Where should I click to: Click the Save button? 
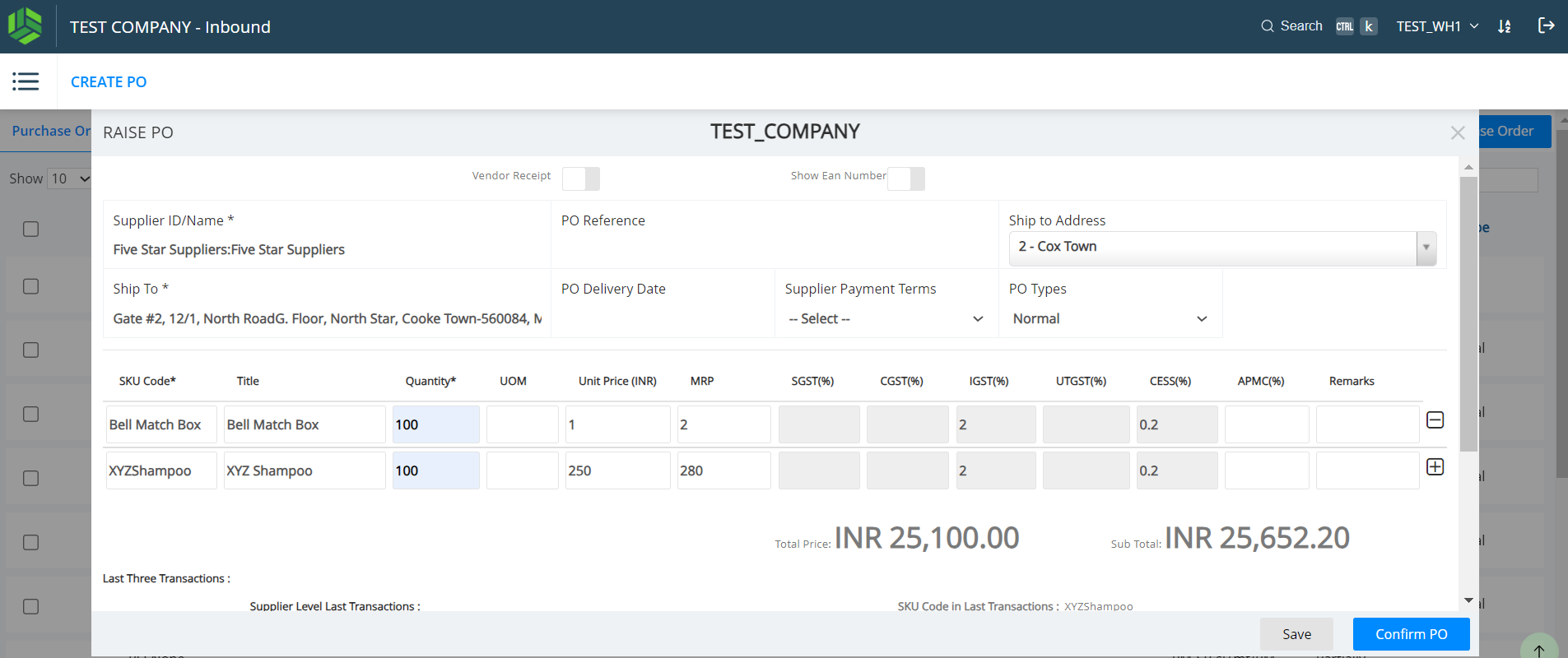point(1296,634)
